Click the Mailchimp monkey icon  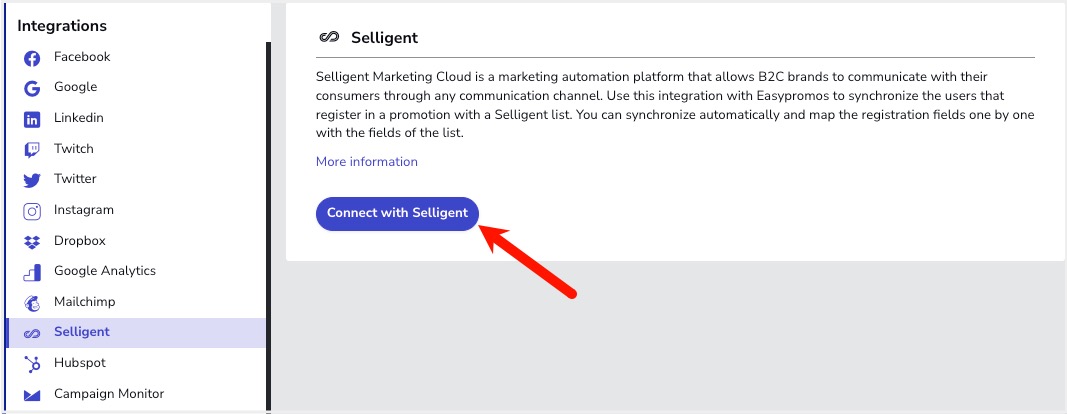point(32,302)
